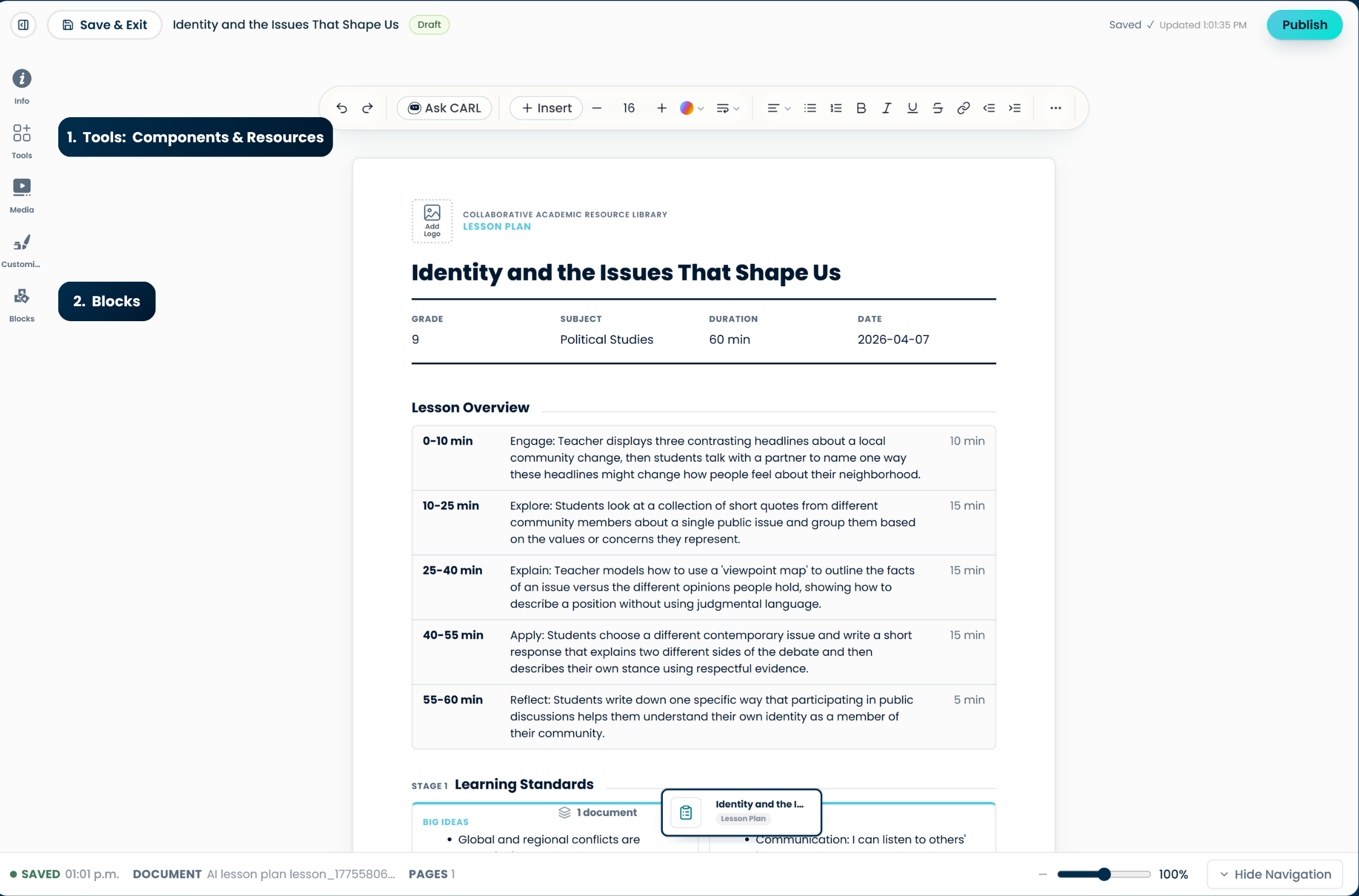Decrease font size with minus
Screen dimensions: 1359x896
pos(597,108)
